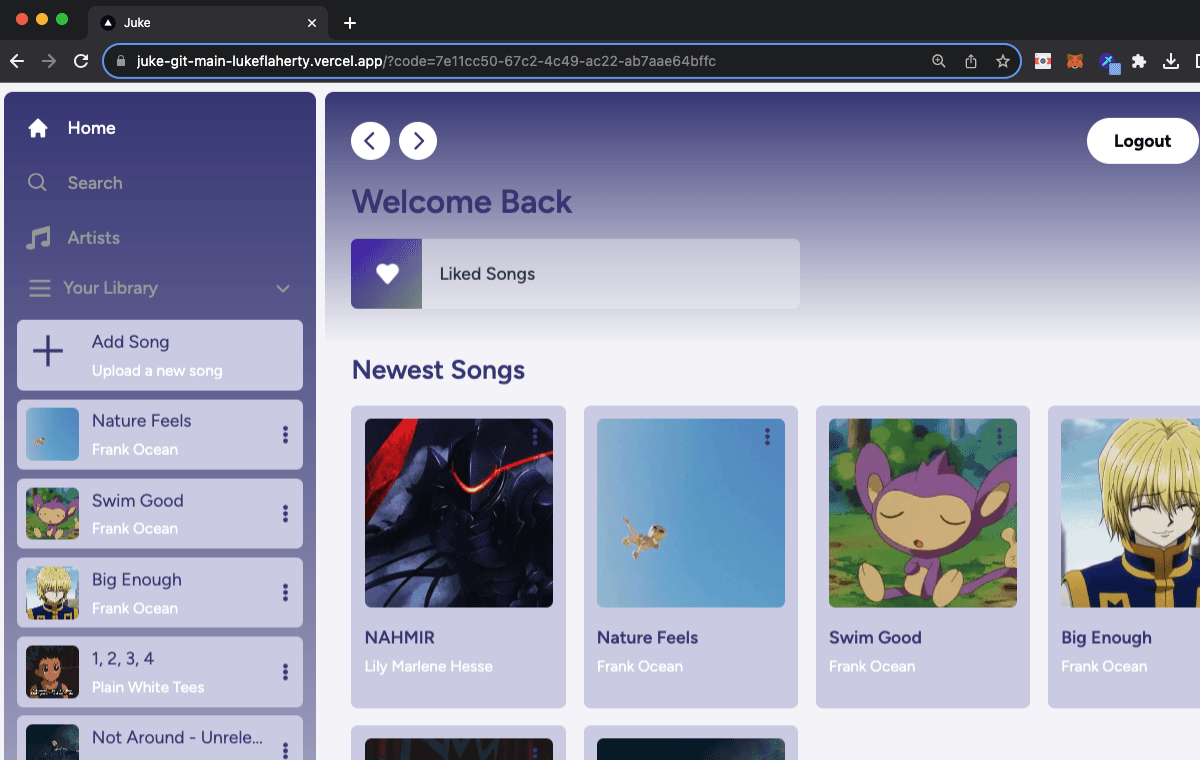Click the Nature Feels card title
Image resolution: width=1200 pixels, height=760 pixels.
(647, 637)
